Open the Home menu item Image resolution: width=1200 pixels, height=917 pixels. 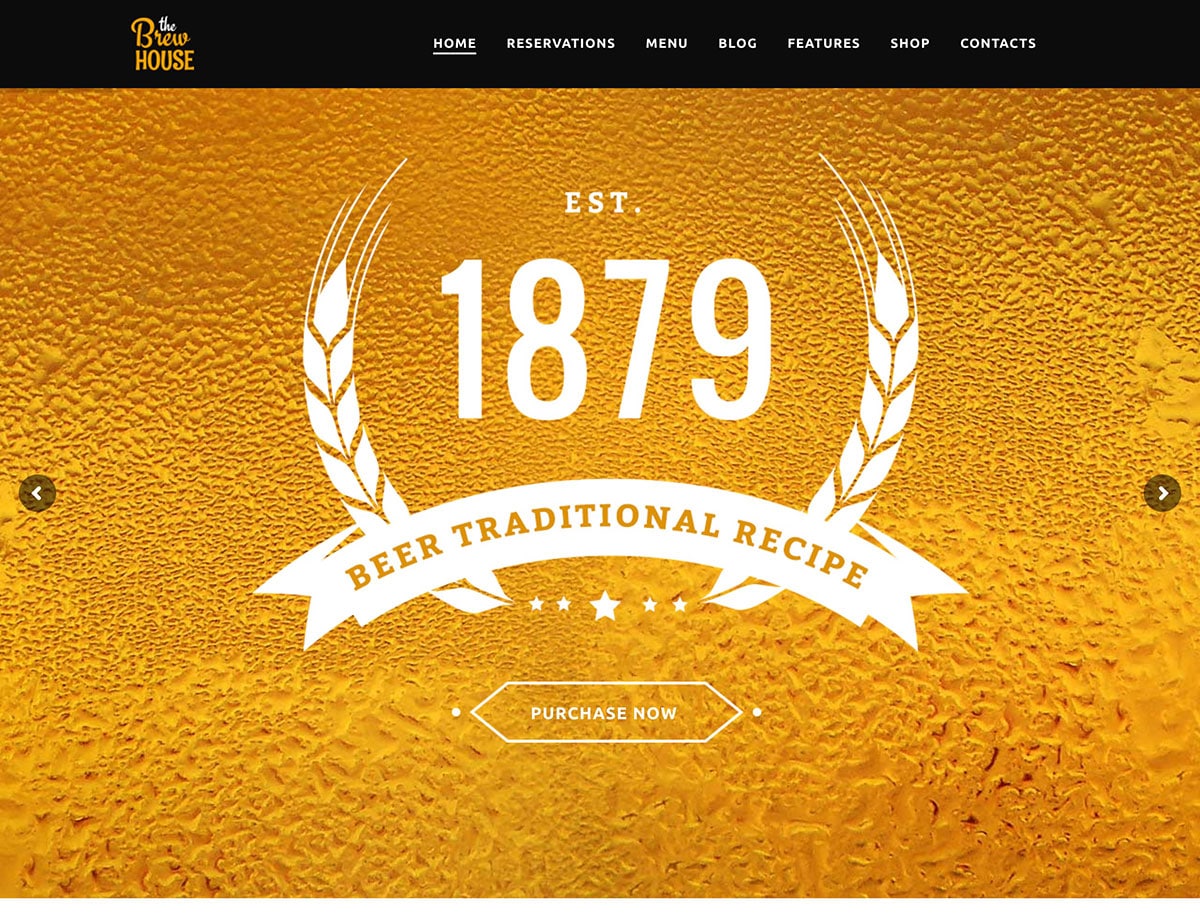coord(454,43)
